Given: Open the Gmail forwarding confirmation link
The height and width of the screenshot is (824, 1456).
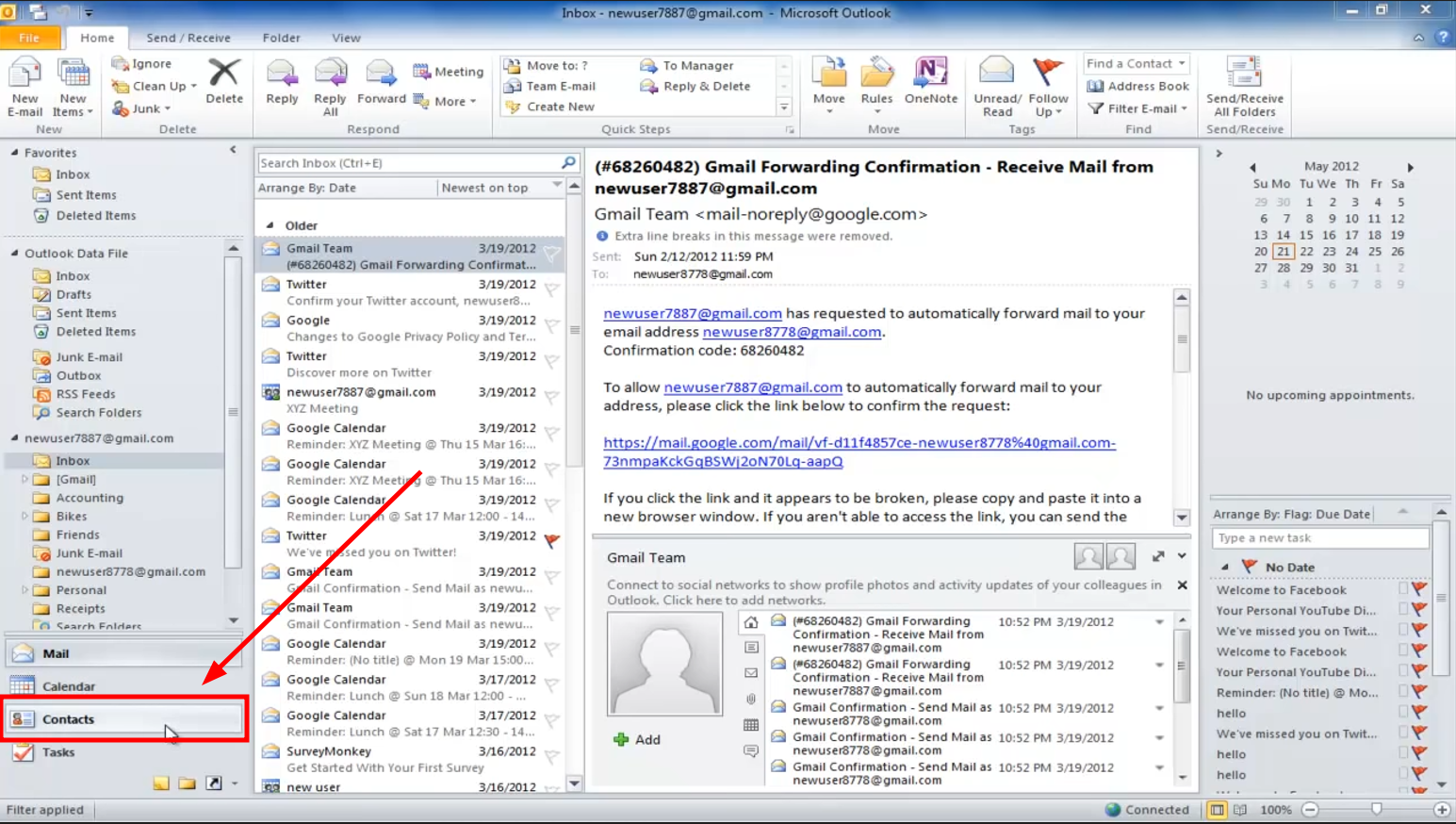Looking at the screenshot, I should click(859, 452).
